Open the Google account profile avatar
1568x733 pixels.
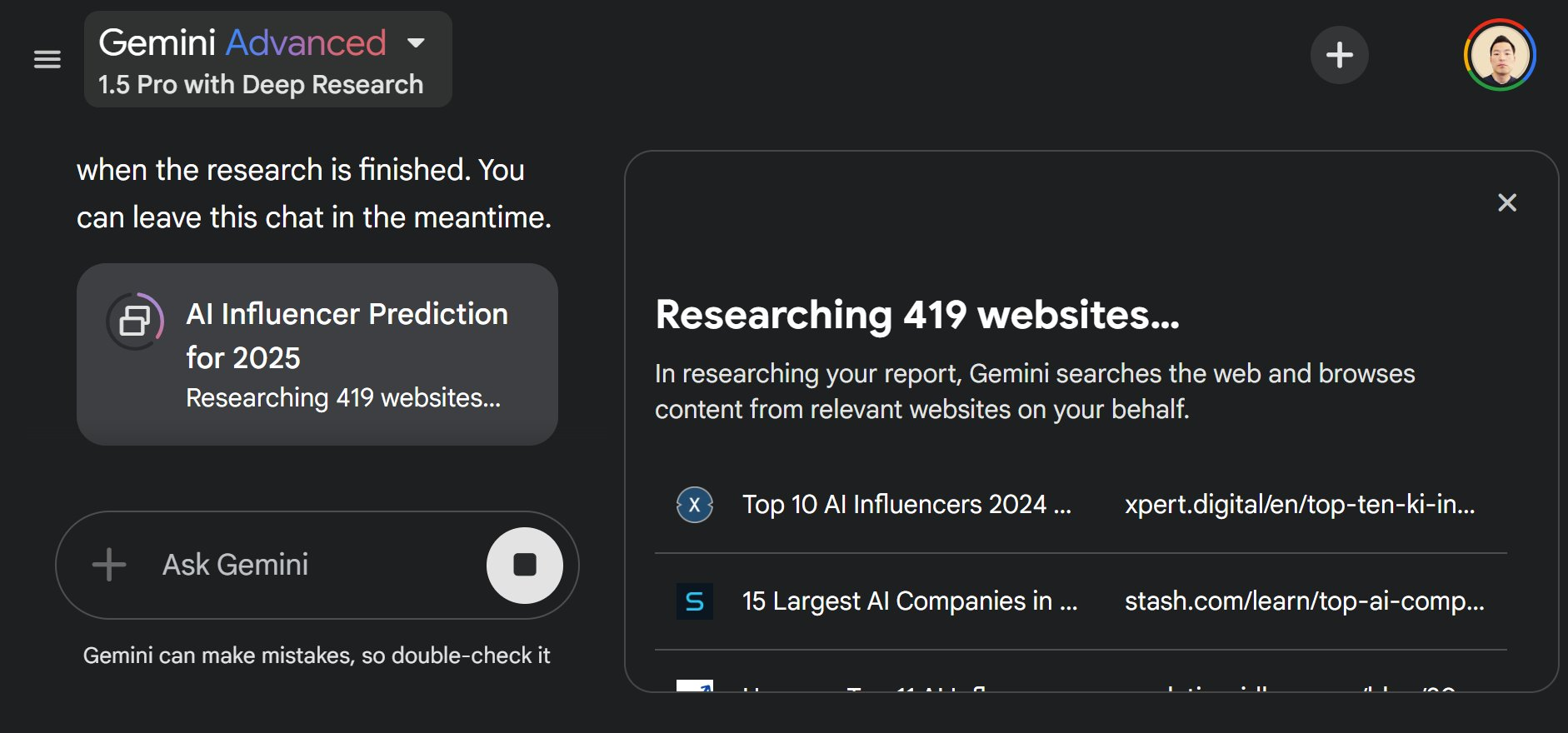point(1500,55)
